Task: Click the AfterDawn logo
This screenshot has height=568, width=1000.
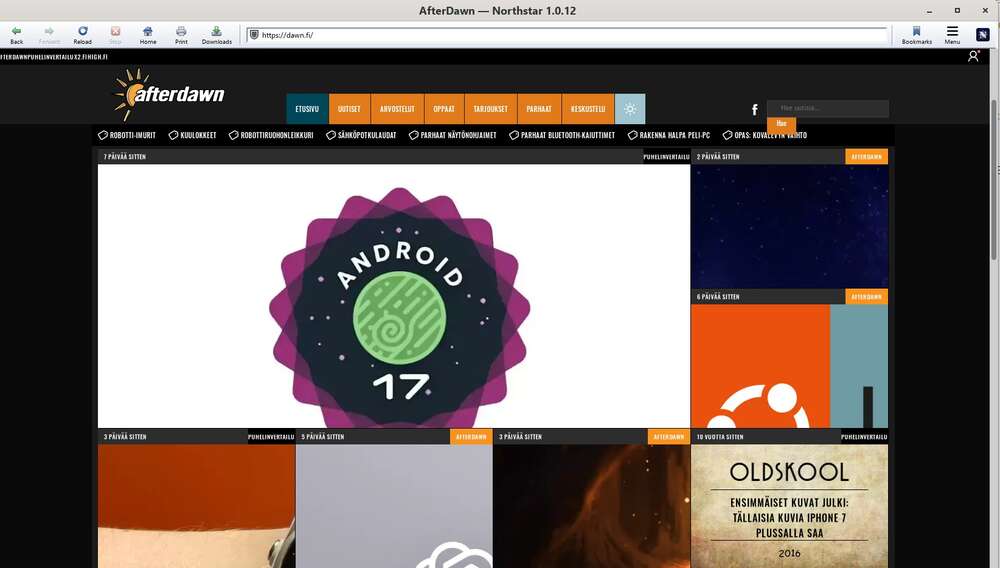Action: [x=169, y=95]
